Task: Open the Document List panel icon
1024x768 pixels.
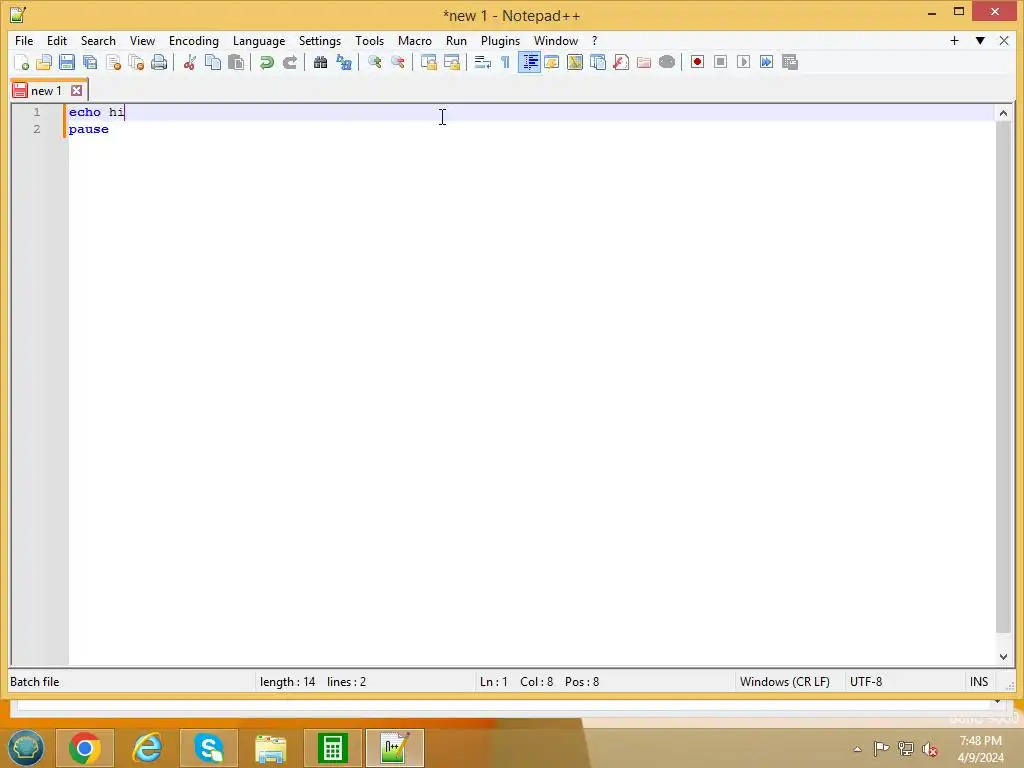Action: [598, 62]
